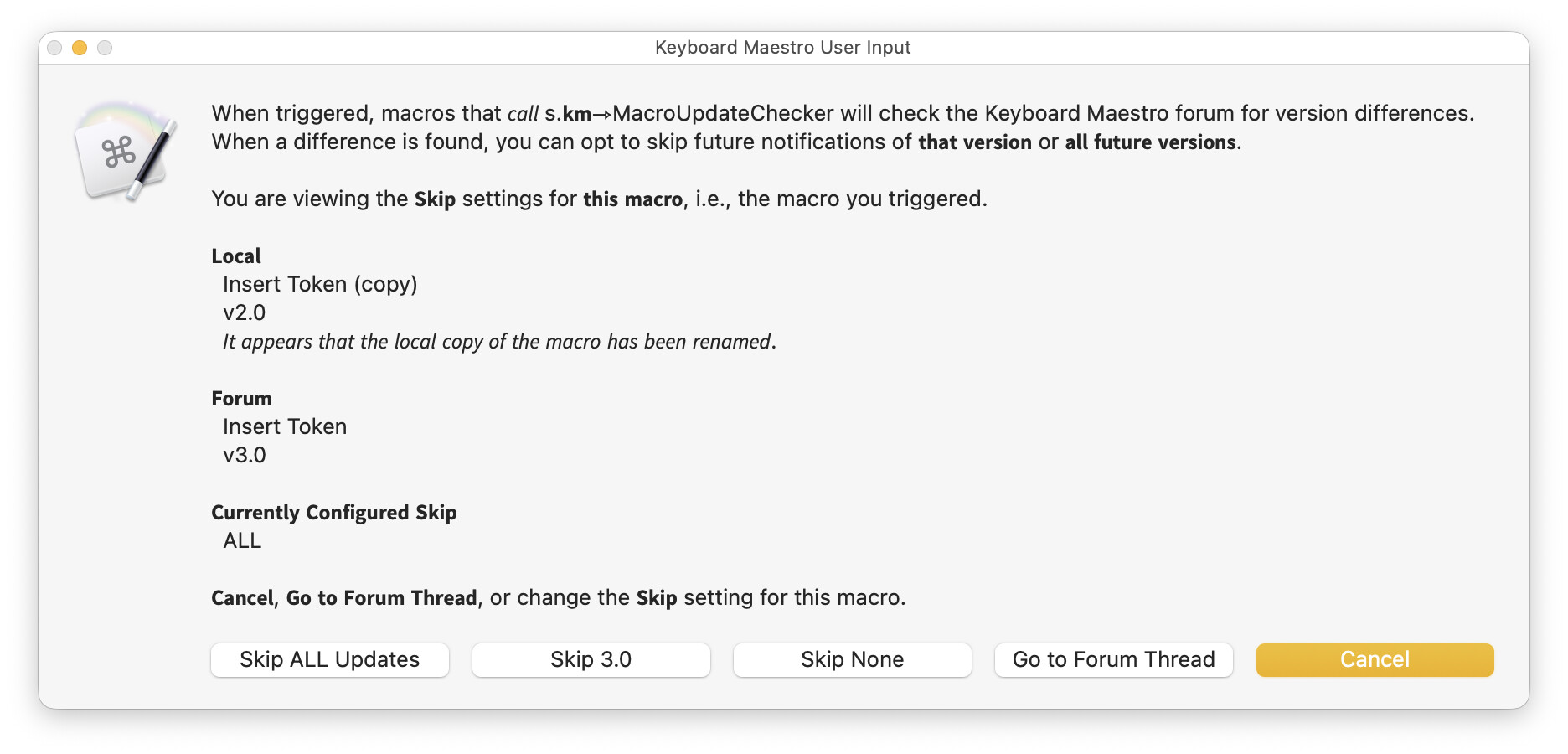This screenshot has height=754, width=1568.
Task: Click the grayed-out close window button
Action: tap(54, 48)
